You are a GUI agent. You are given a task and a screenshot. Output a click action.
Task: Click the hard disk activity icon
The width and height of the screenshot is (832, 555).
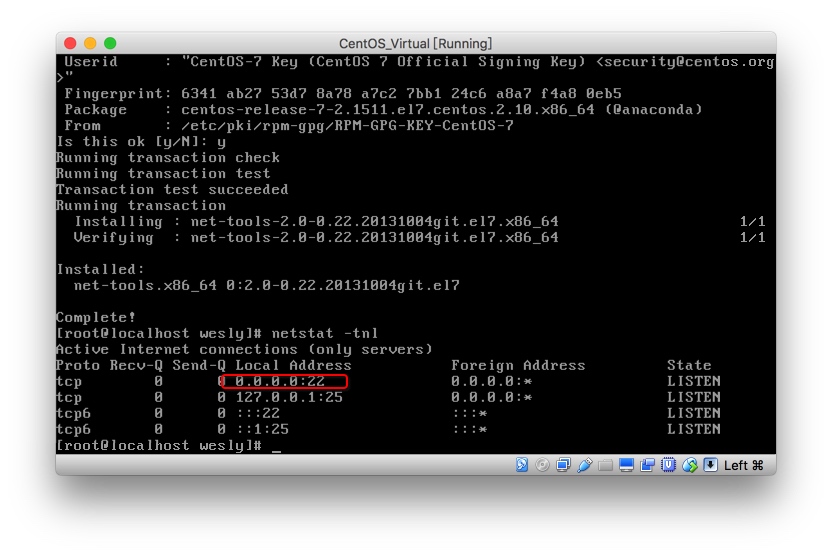(522, 465)
